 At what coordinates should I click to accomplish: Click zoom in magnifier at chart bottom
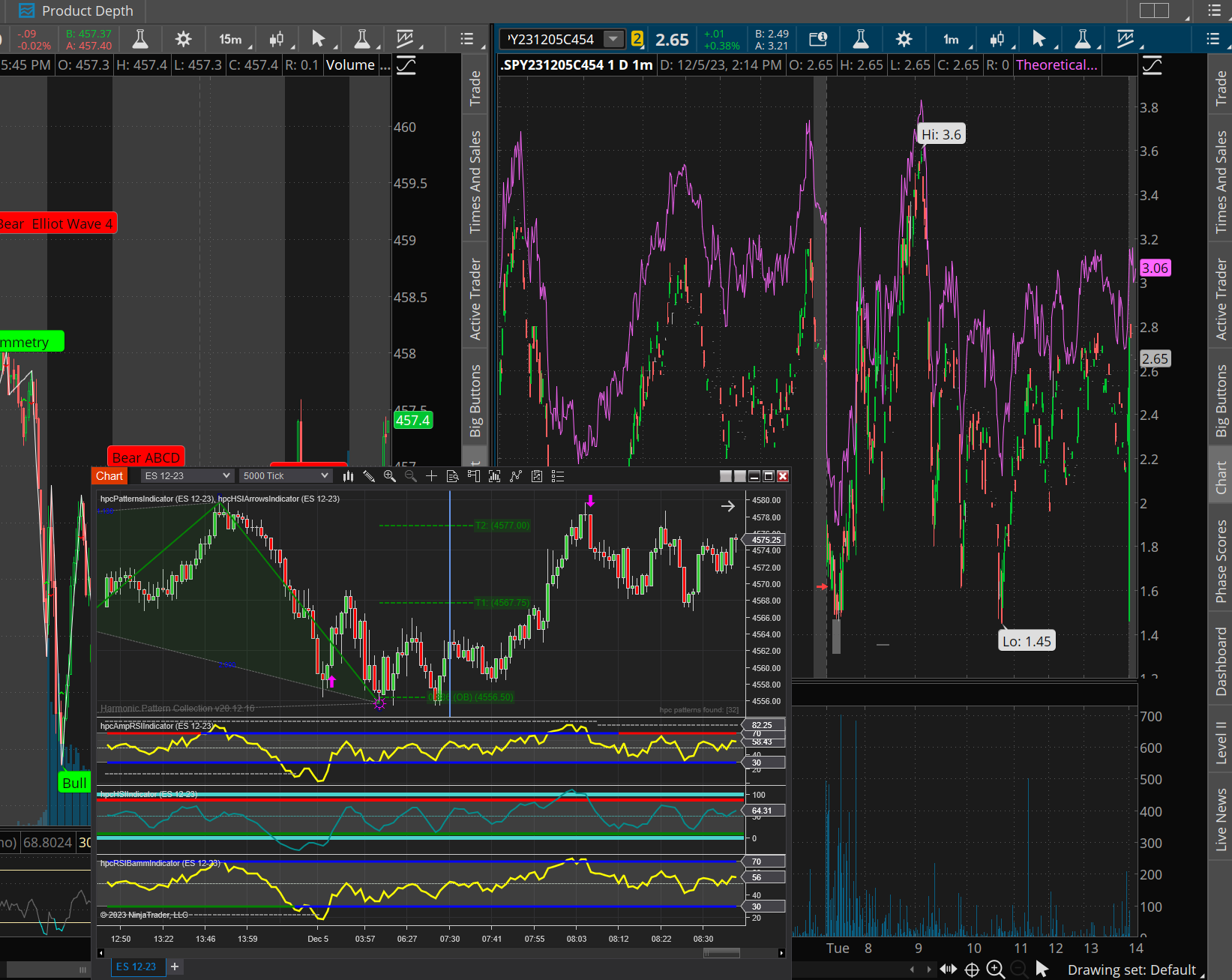pyautogui.click(x=995, y=970)
